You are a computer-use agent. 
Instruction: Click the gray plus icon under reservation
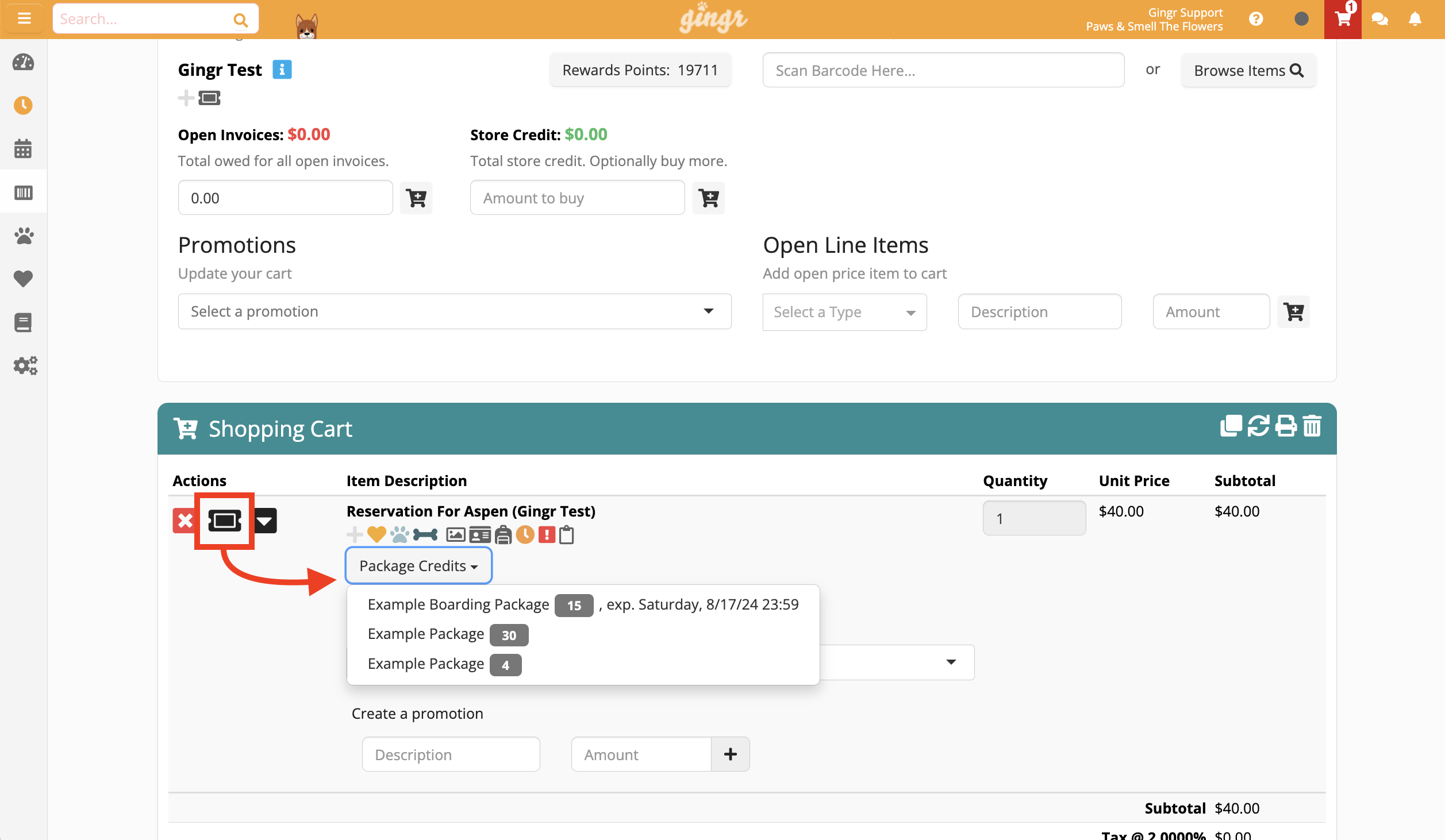click(355, 534)
